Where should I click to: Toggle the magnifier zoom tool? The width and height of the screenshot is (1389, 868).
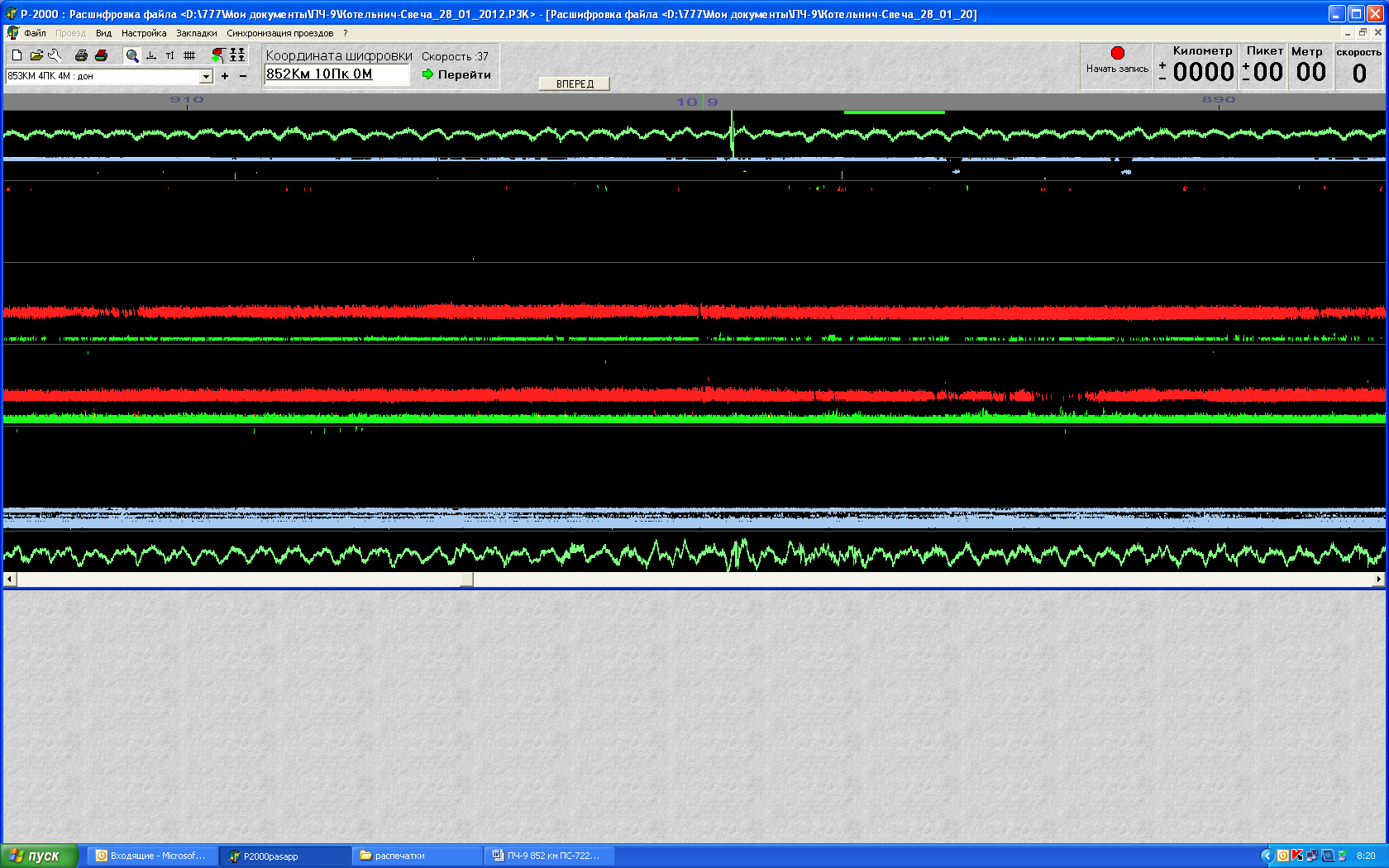click(x=131, y=55)
